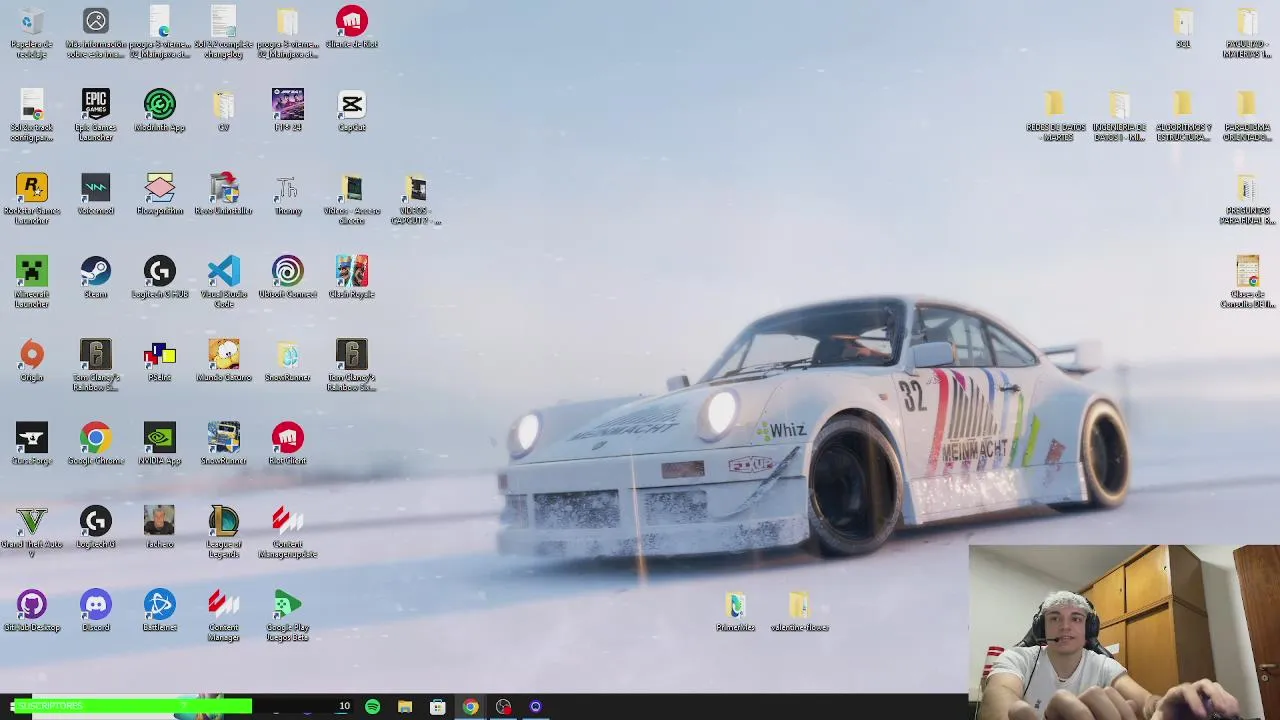Select the Google Play Juegos Beta icon
The width and height of the screenshot is (1280, 720).
287,615
